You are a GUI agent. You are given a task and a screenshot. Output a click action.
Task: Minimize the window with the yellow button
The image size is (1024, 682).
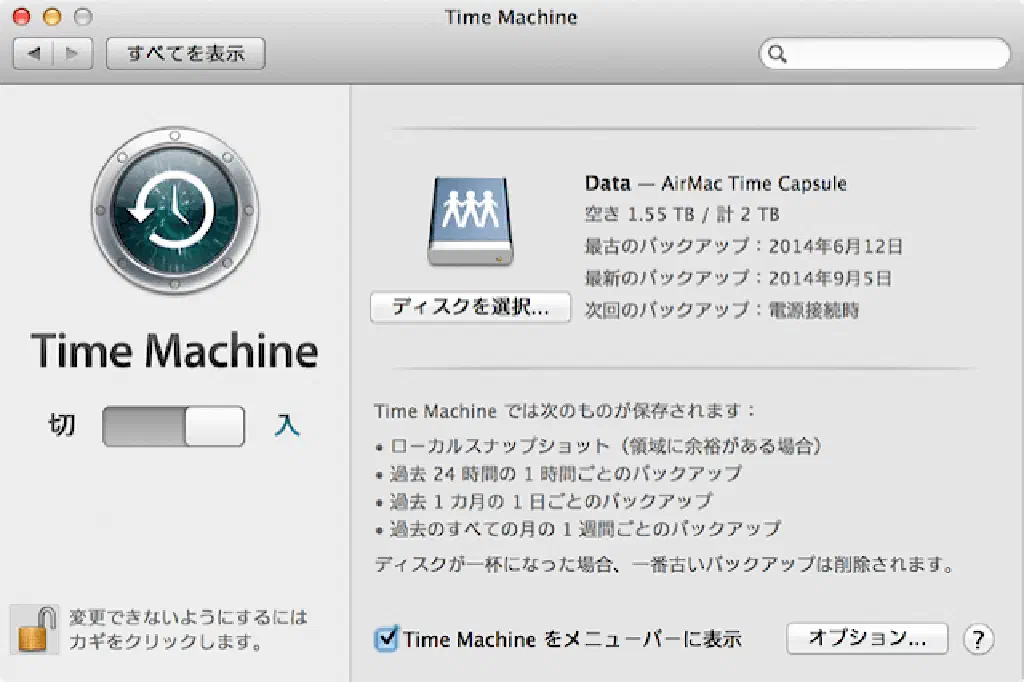(52, 17)
